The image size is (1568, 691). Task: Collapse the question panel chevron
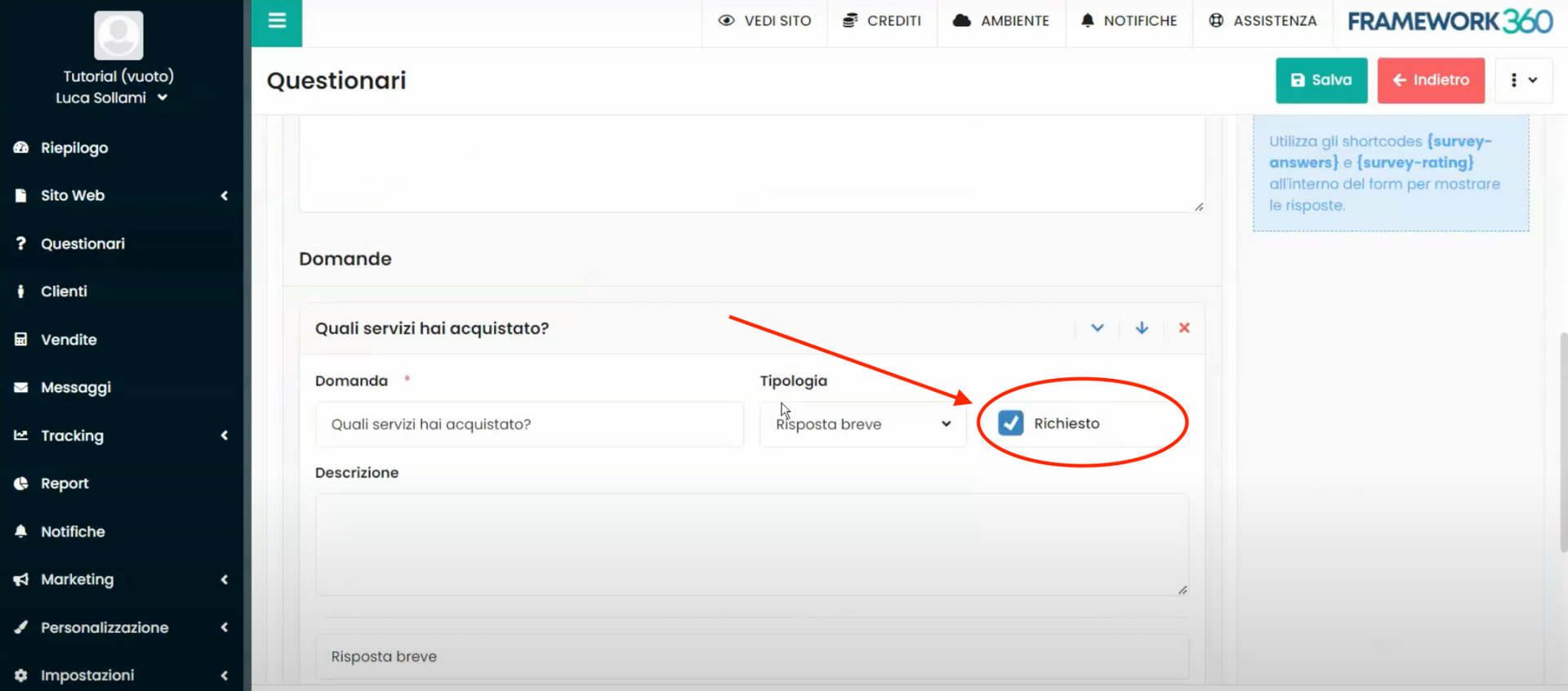click(1097, 328)
